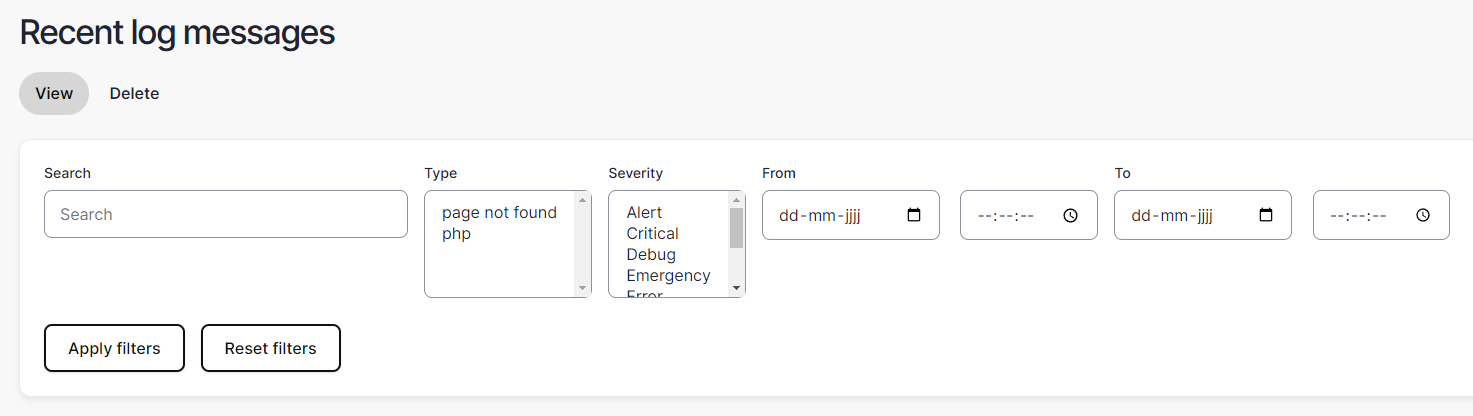Switch to the Delete tab
Viewport: 1473px width, 416px height.
(x=134, y=93)
